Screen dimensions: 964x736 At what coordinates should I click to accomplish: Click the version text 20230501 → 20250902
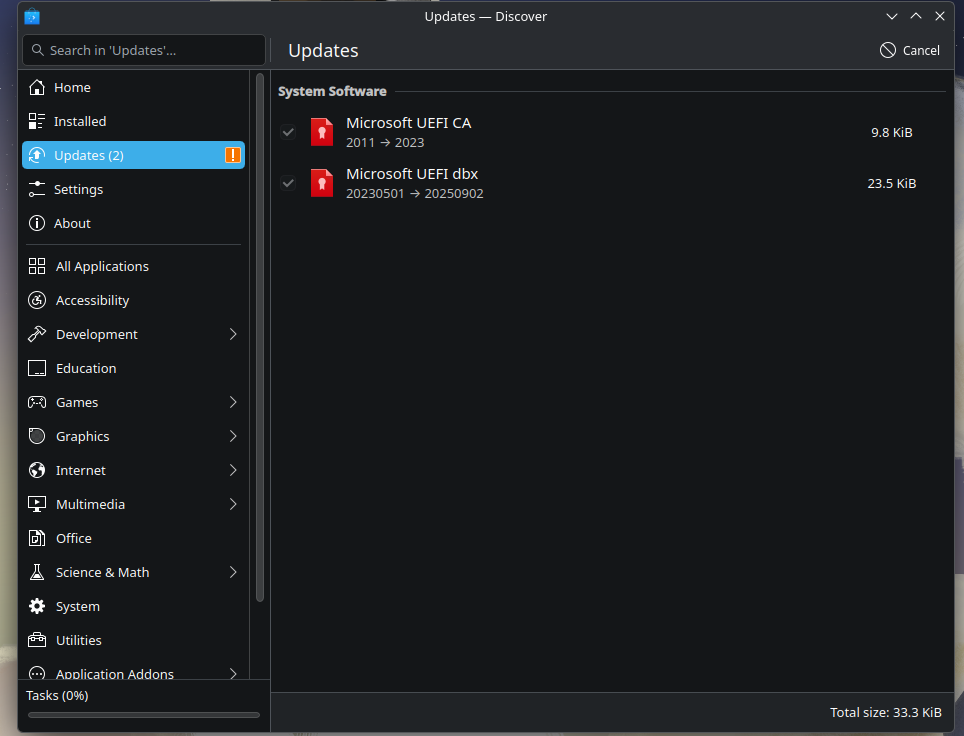(414, 194)
